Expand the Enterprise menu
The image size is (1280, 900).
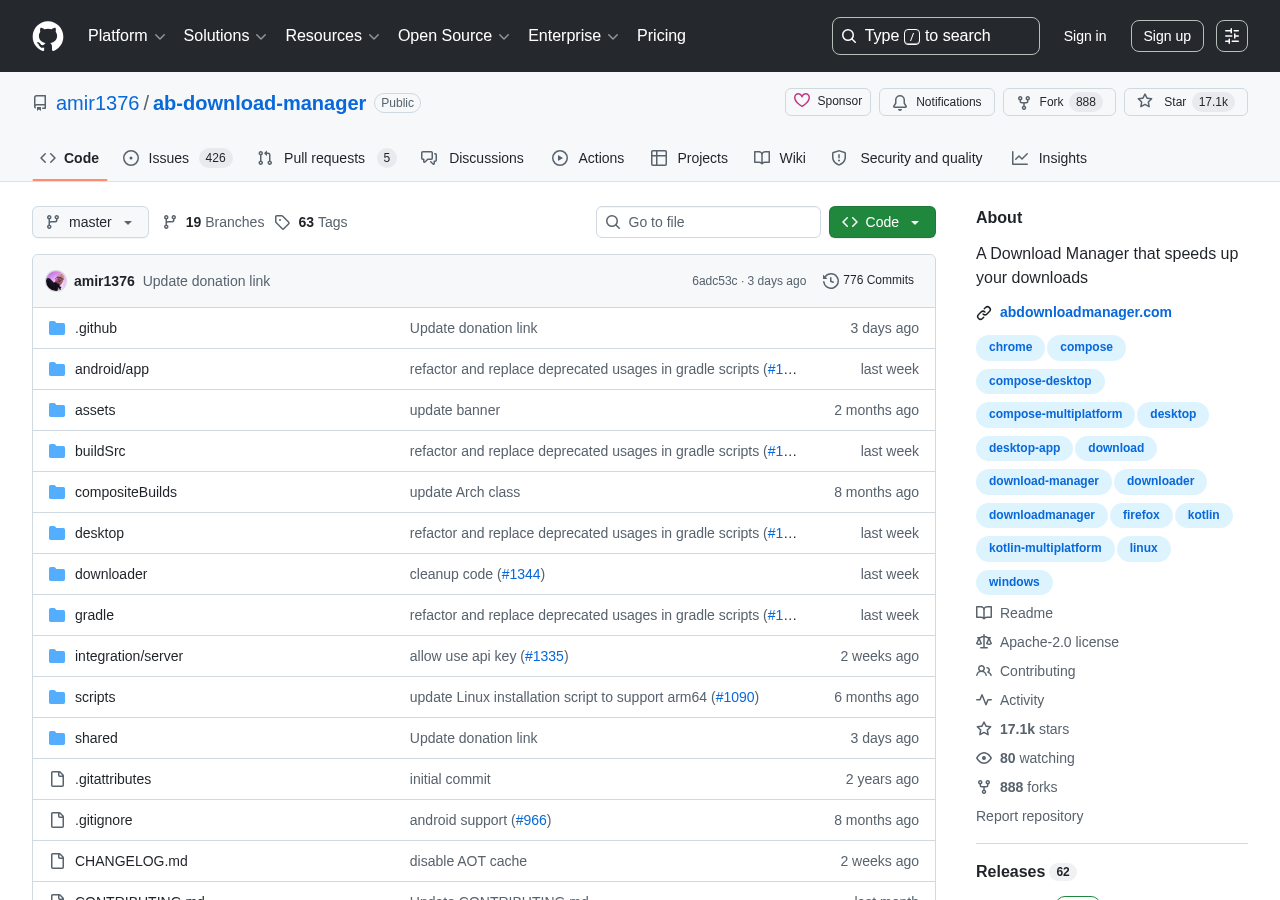(x=573, y=36)
